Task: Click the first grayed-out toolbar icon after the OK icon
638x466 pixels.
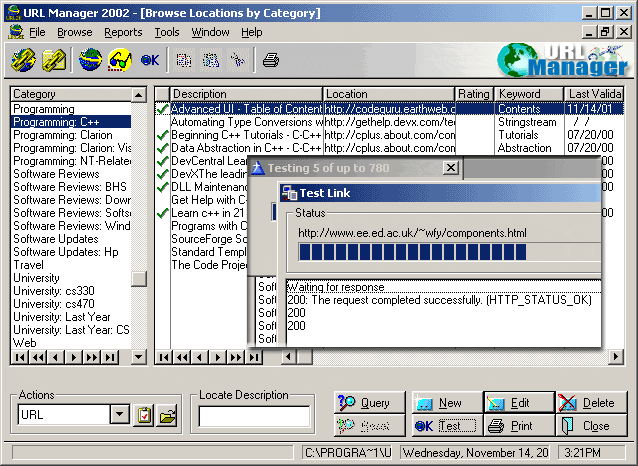Action: (184, 60)
